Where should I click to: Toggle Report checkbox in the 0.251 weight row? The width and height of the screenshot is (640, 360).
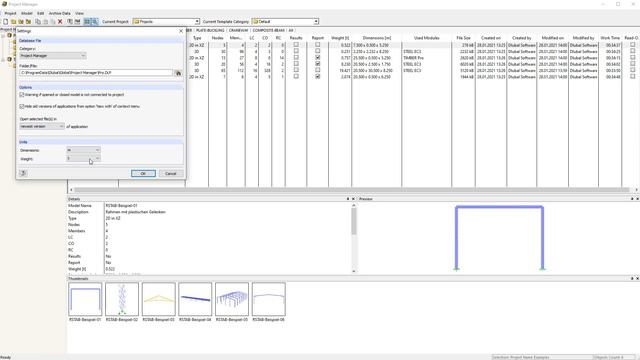pos(318,51)
